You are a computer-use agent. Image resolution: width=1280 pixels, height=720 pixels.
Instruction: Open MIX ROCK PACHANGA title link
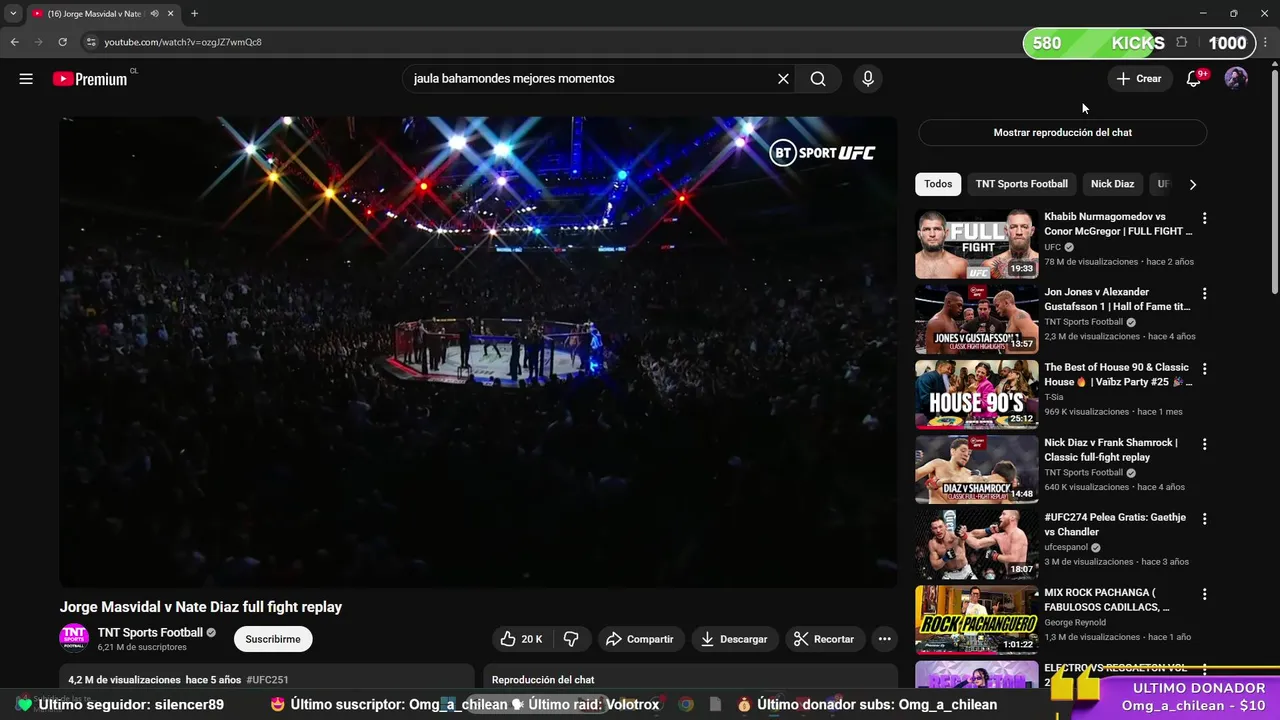(x=1107, y=599)
